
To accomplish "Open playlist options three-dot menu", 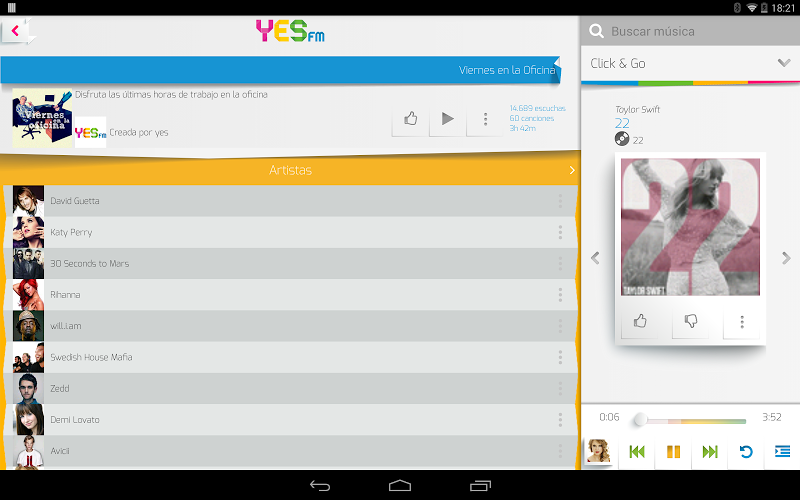I will 485,119.
